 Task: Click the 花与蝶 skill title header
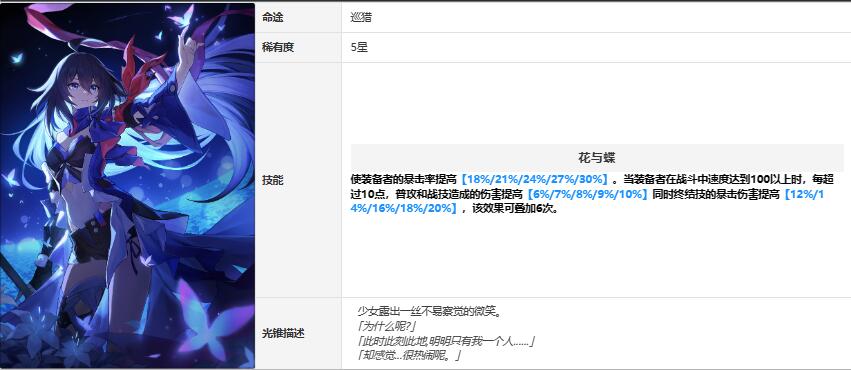click(597, 158)
